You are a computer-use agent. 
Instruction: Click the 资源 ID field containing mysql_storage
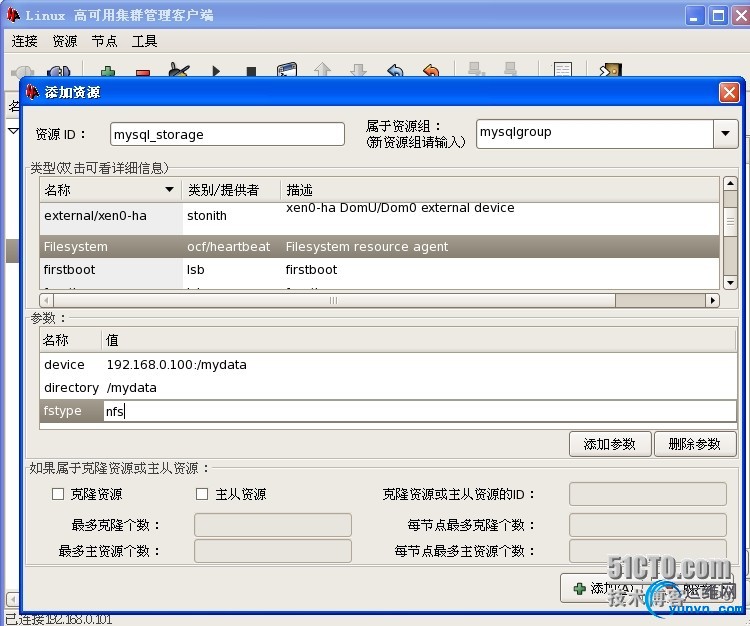coord(227,134)
